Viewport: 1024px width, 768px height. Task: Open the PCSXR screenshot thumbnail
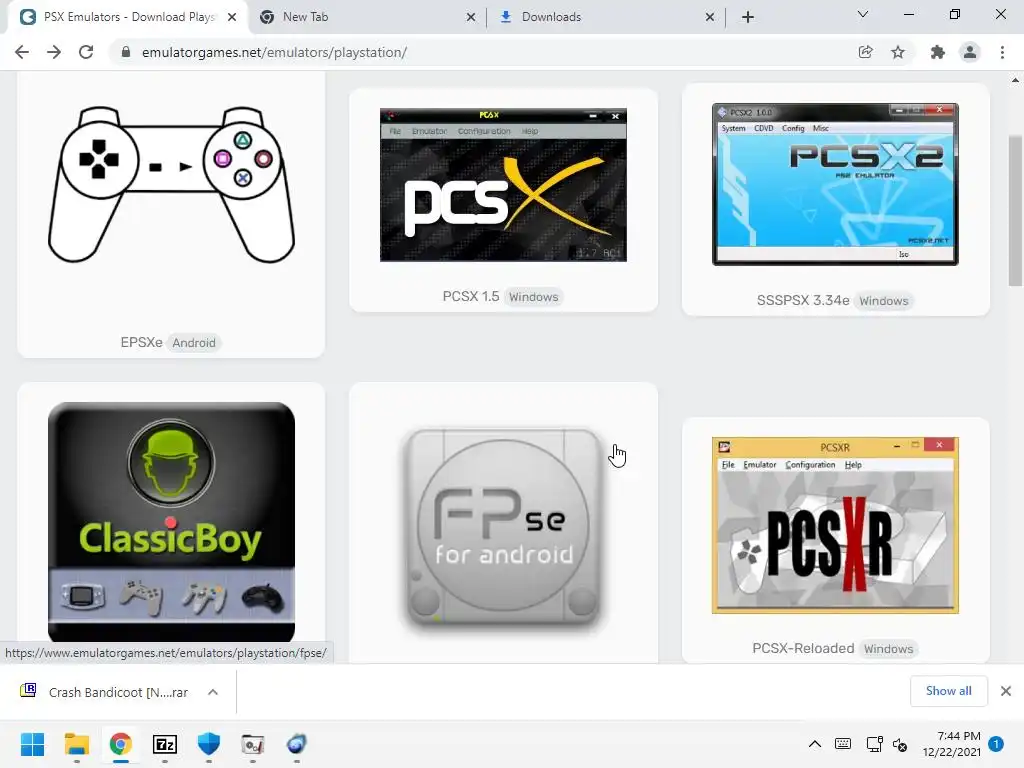pos(835,526)
